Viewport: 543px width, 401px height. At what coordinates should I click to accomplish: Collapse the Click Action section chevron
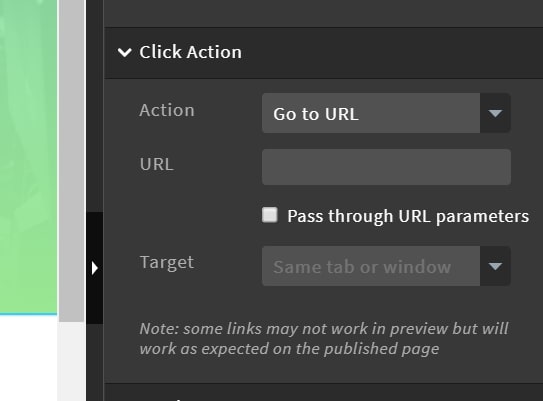coord(125,53)
